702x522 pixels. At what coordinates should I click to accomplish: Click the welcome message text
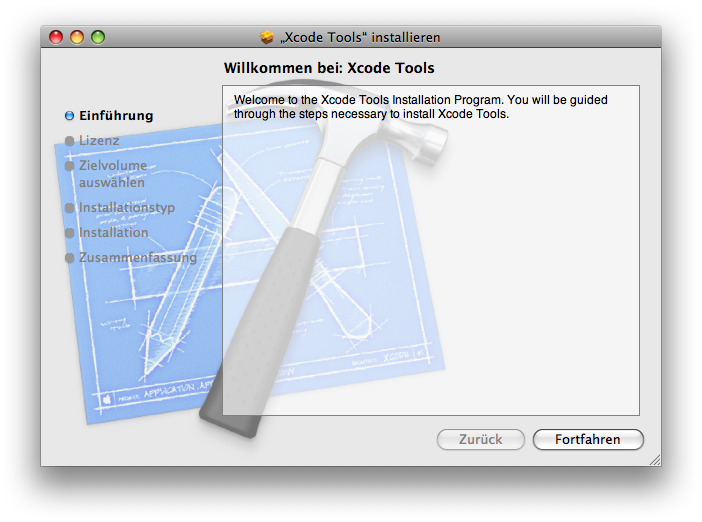click(x=420, y=107)
